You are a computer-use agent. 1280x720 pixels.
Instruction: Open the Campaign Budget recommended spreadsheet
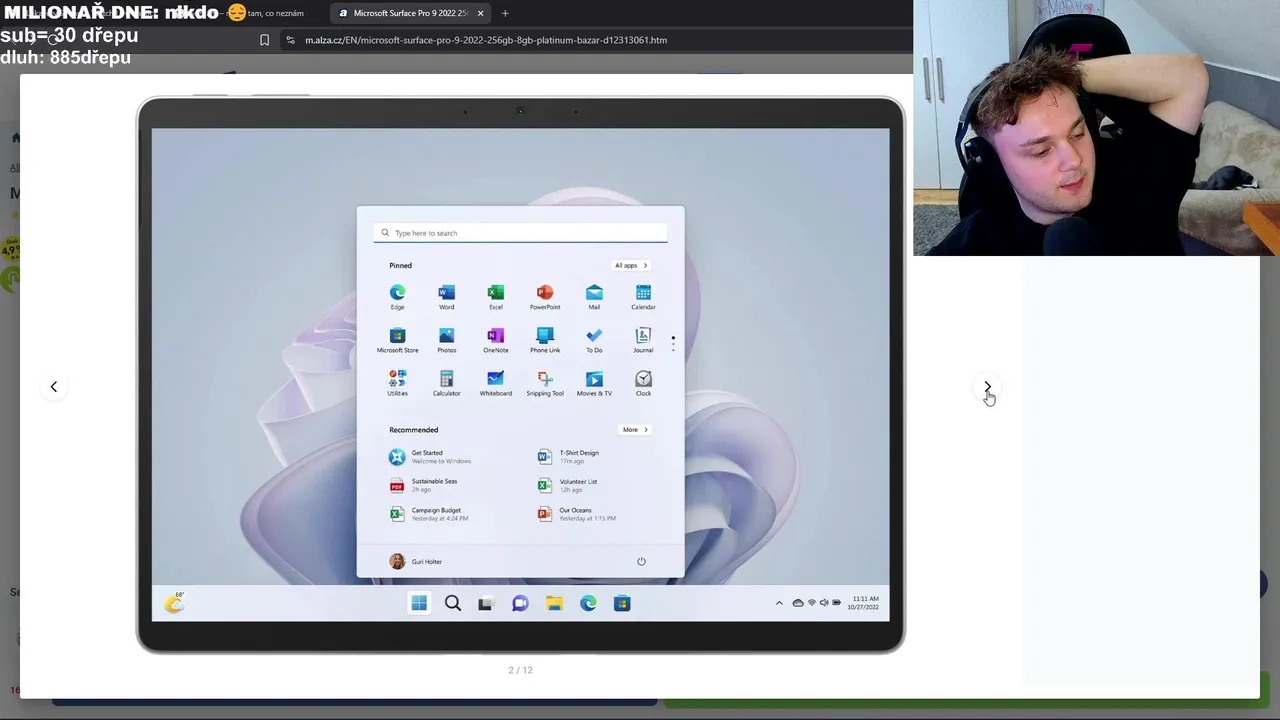pos(428,514)
